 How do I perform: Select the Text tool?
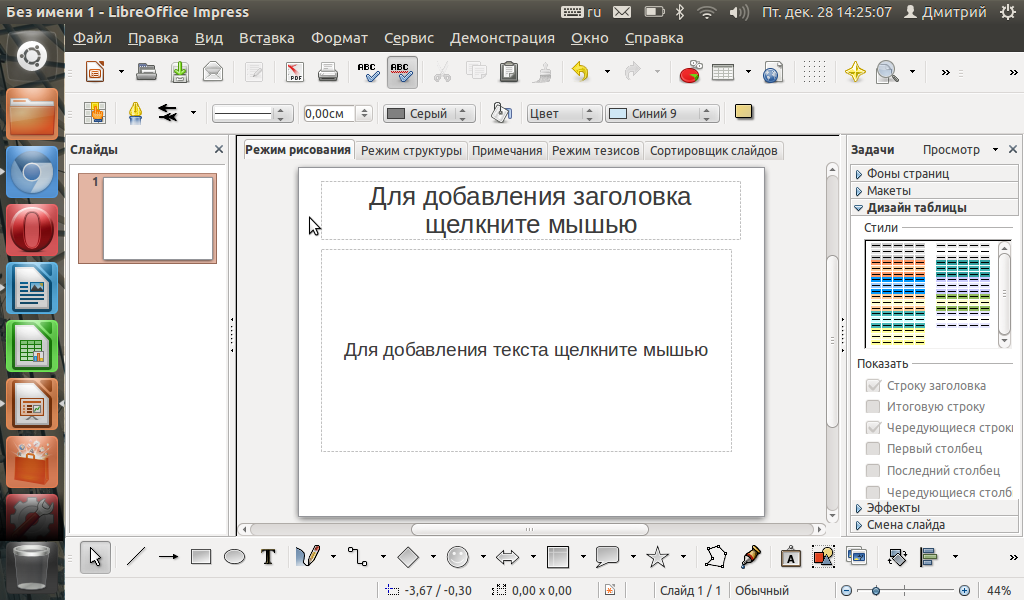268,557
